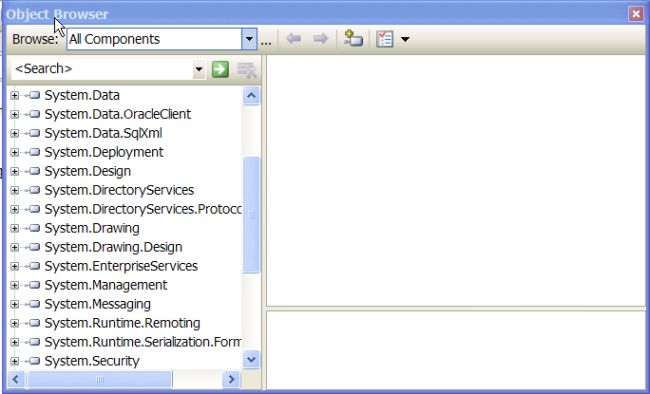
Task: Click Add to References icon
Action: (x=353, y=39)
